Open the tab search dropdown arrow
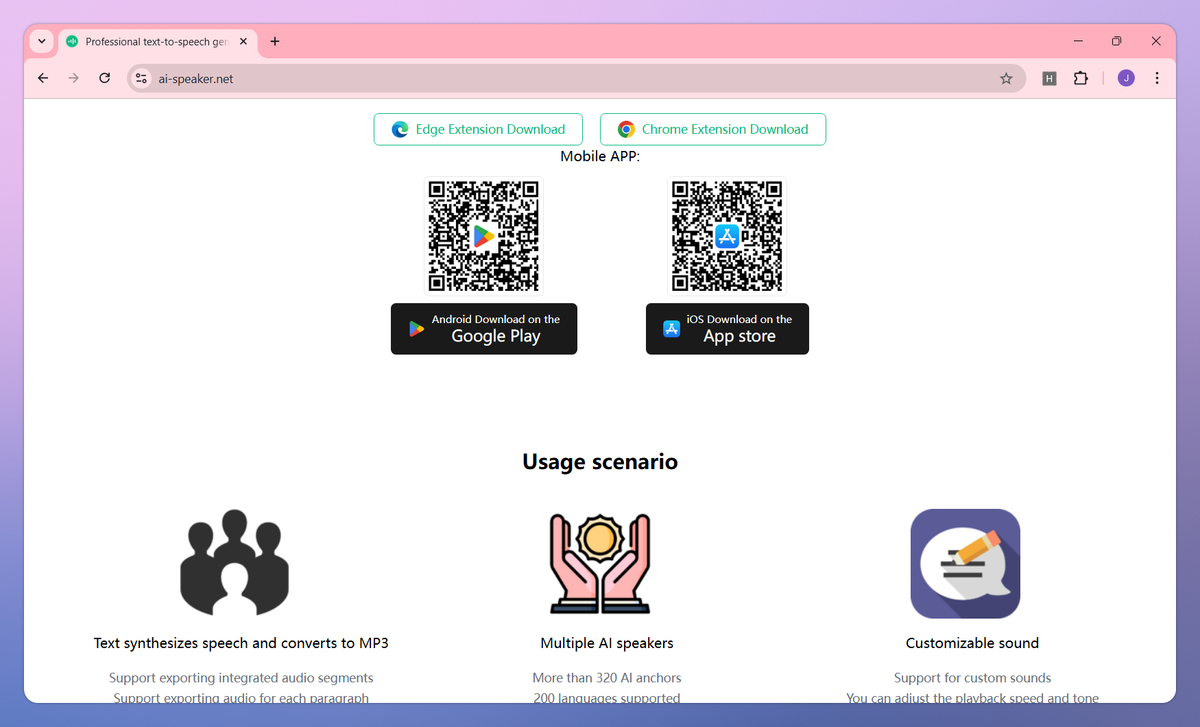The width and height of the screenshot is (1200, 727). pyautogui.click(x=41, y=42)
